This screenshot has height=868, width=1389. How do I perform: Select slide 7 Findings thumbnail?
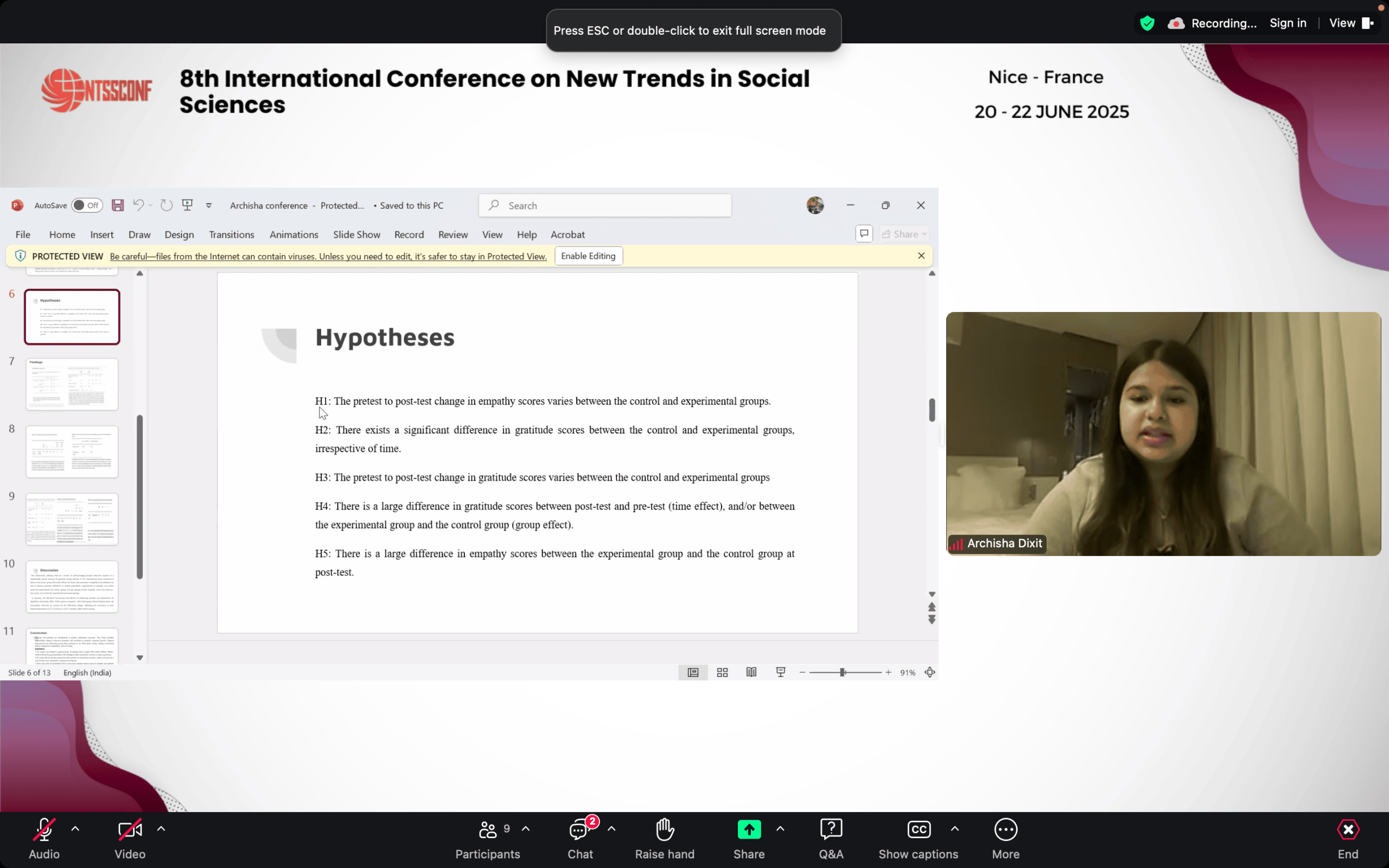(72, 384)
